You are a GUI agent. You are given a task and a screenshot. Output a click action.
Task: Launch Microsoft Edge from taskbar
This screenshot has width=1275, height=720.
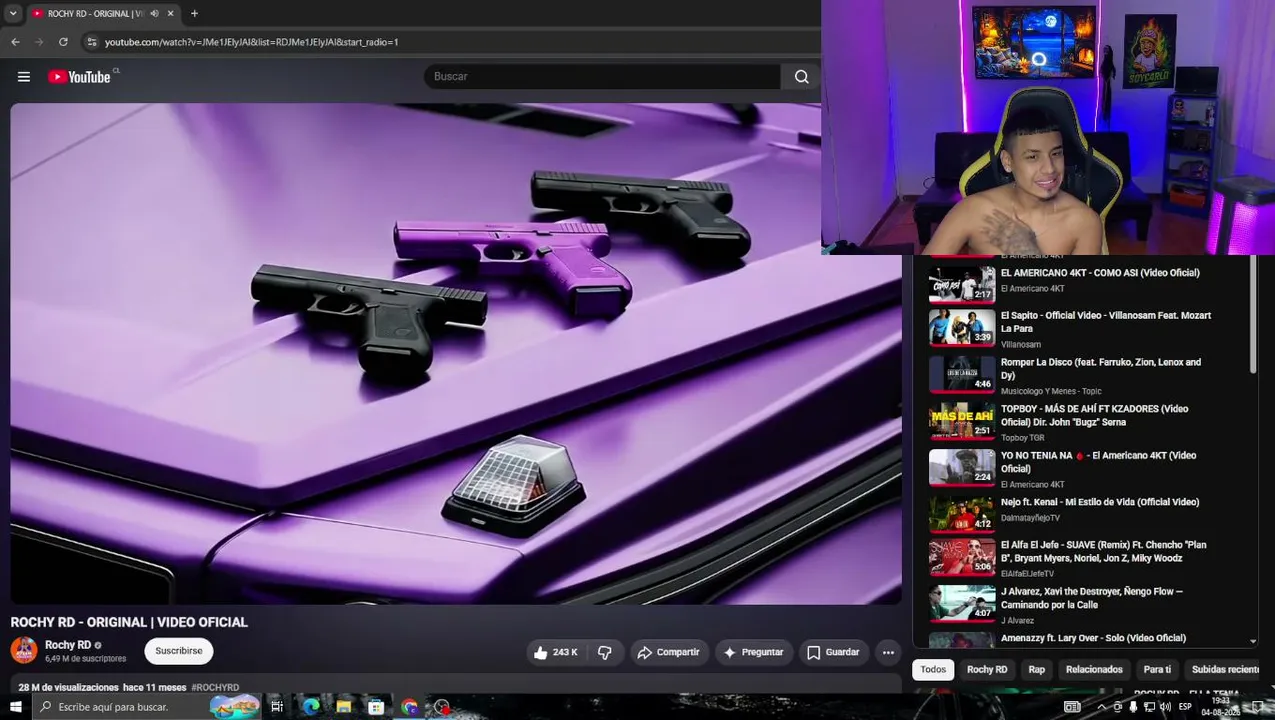(311, 707)
